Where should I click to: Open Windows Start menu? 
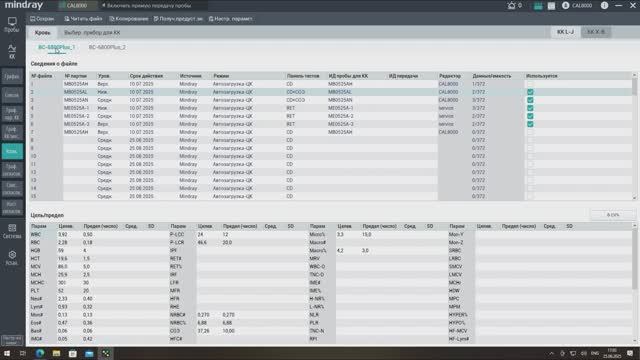(7, 353)
